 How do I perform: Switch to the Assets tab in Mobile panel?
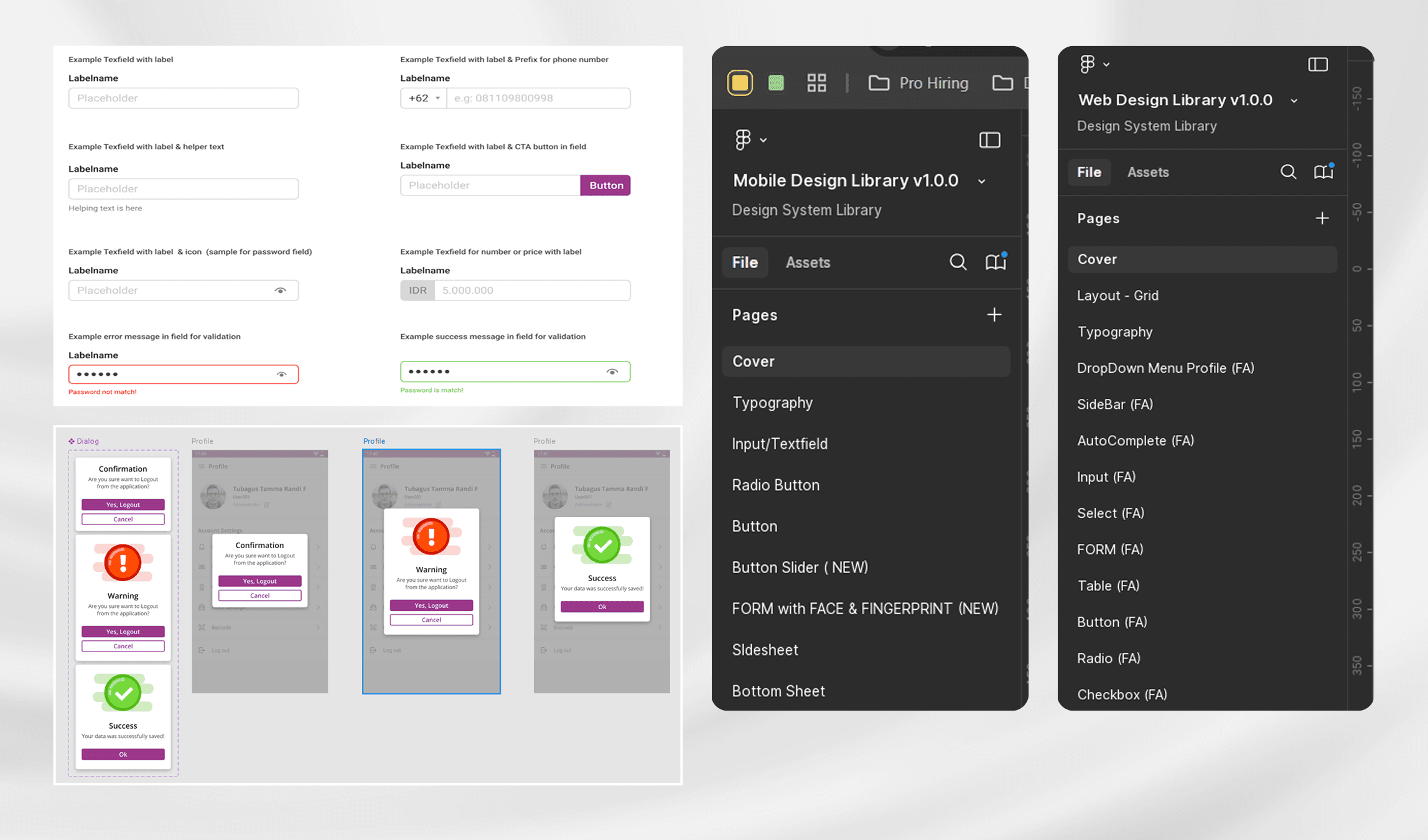808,263
